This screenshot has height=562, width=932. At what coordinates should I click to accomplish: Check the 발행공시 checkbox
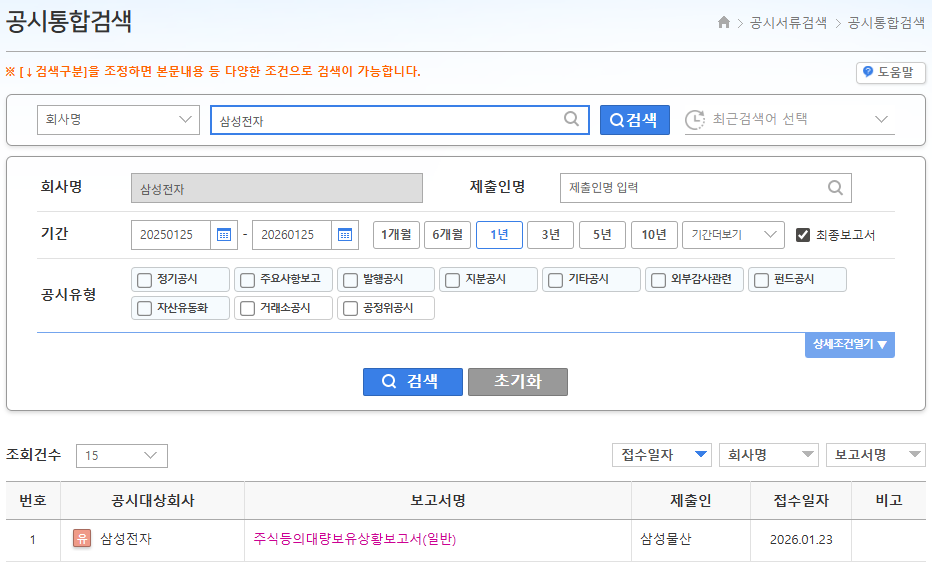pos(351,280)
